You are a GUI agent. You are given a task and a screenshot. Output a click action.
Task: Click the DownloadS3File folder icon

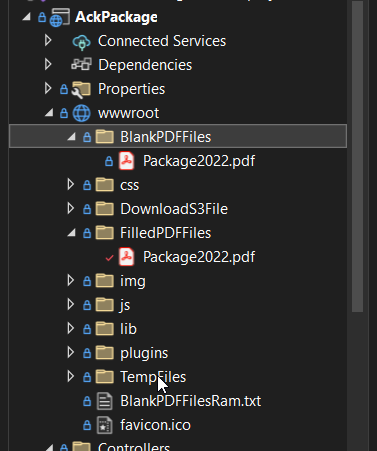(105, 208)
